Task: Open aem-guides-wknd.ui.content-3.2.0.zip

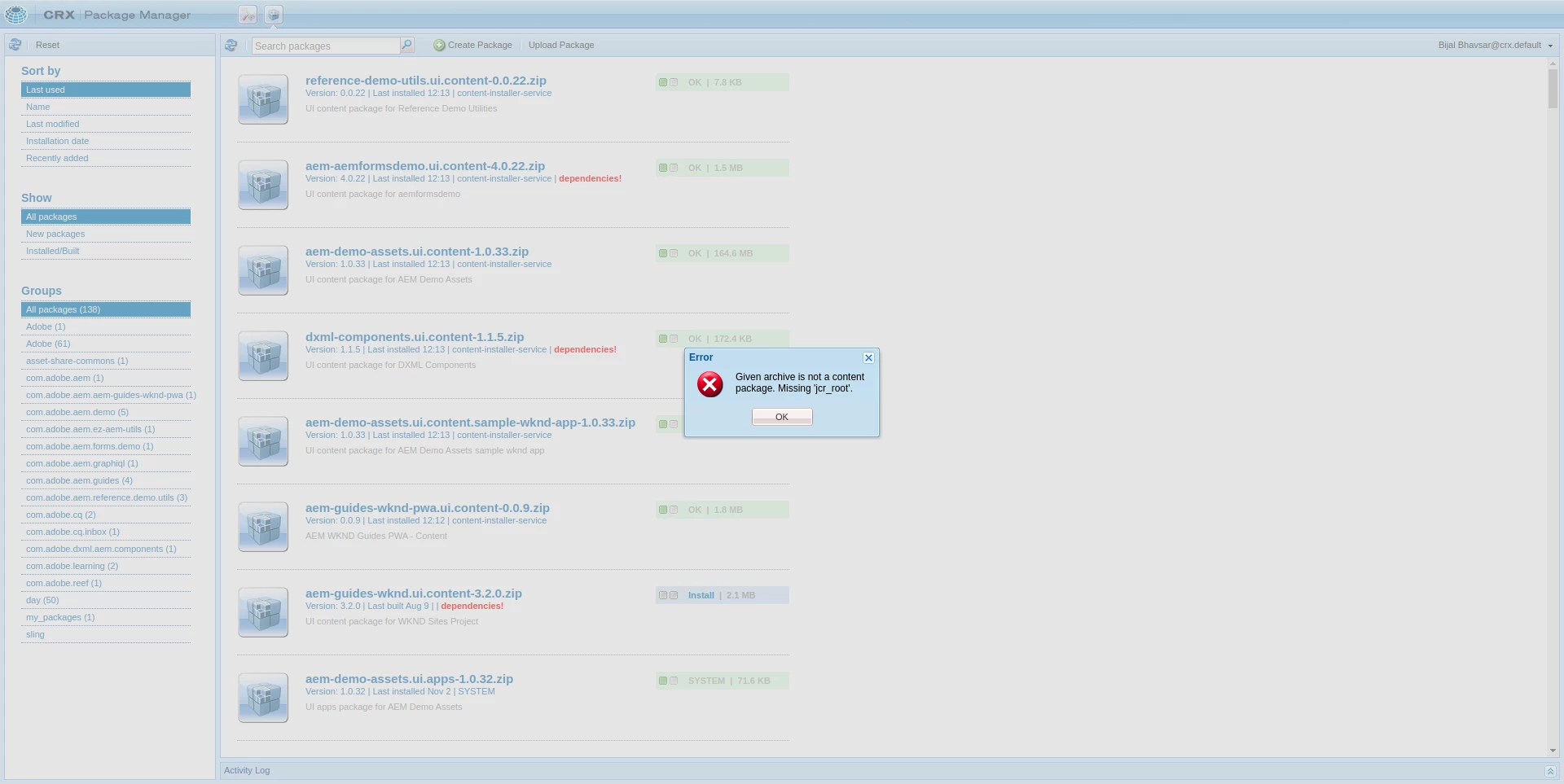Action: [414, 593]
